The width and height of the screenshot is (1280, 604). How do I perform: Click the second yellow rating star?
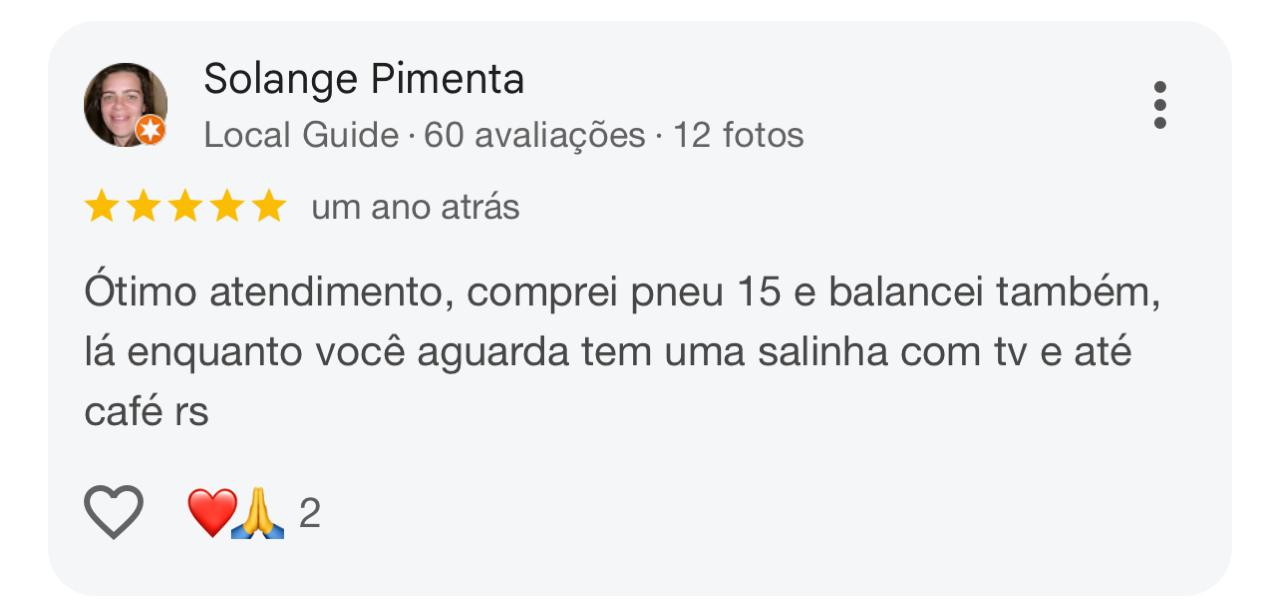tap(143, 207)
